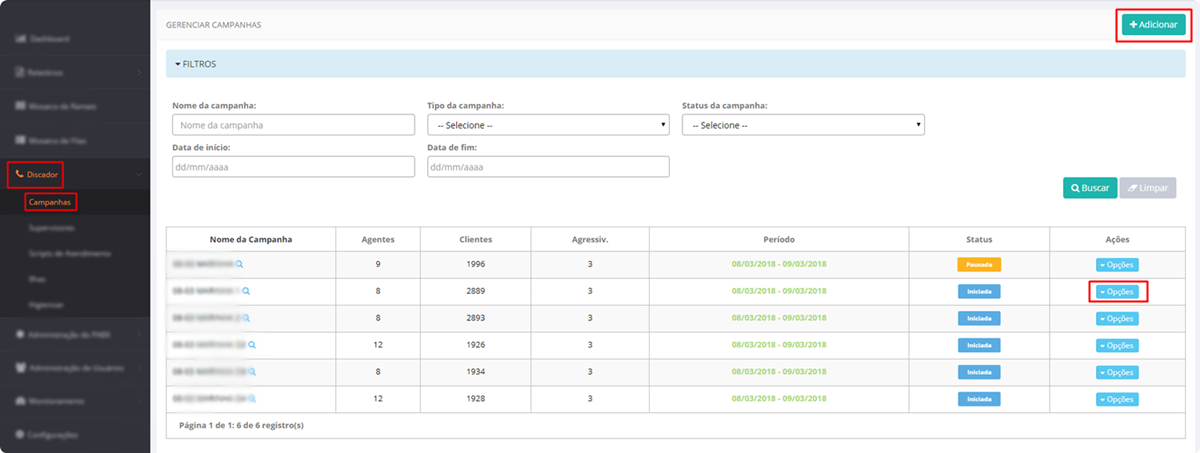Click the Data de início date field

pos(293,167)
